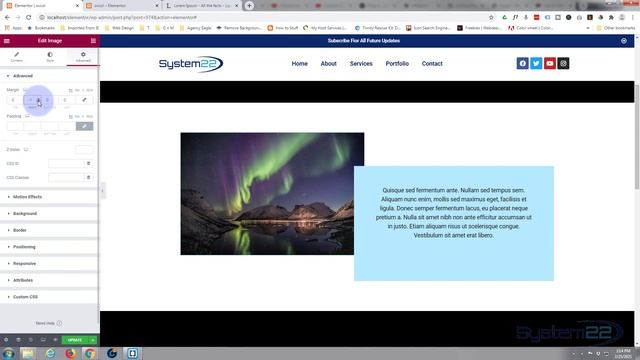Open the About nav link
The image size is (640, 360).
click(329, 64)
